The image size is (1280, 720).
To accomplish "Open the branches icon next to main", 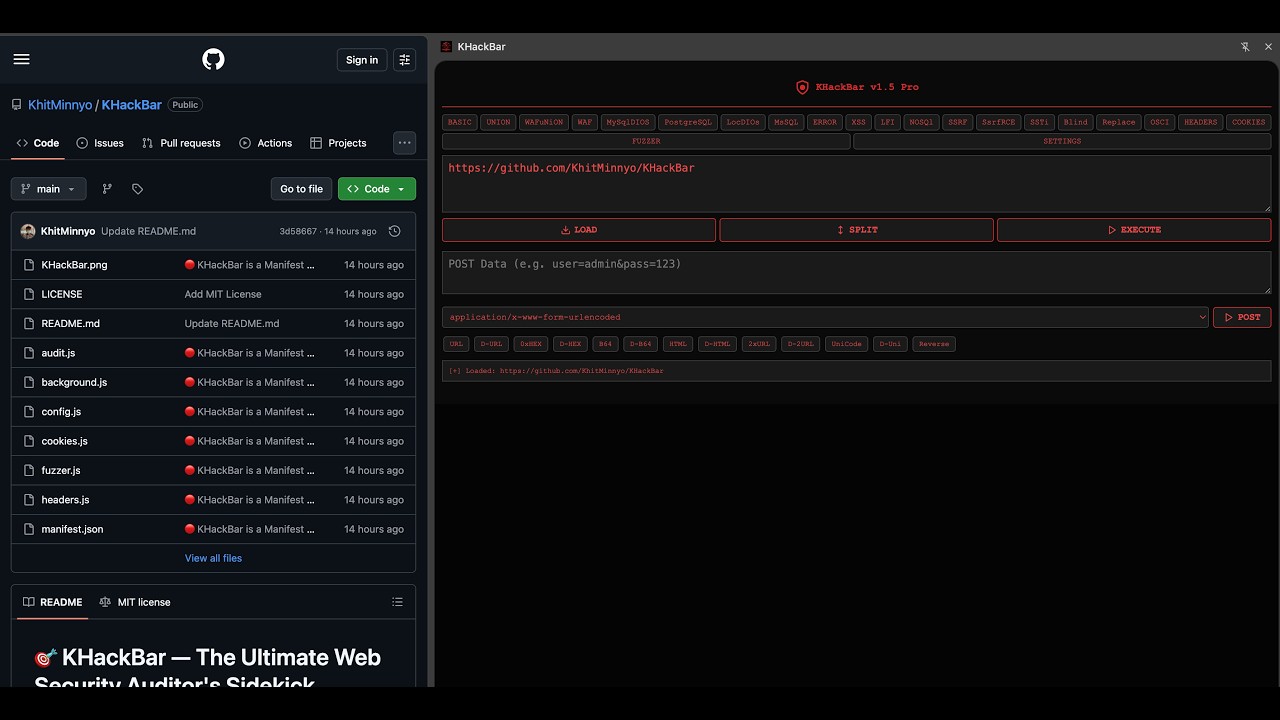I will coord(107,189).
